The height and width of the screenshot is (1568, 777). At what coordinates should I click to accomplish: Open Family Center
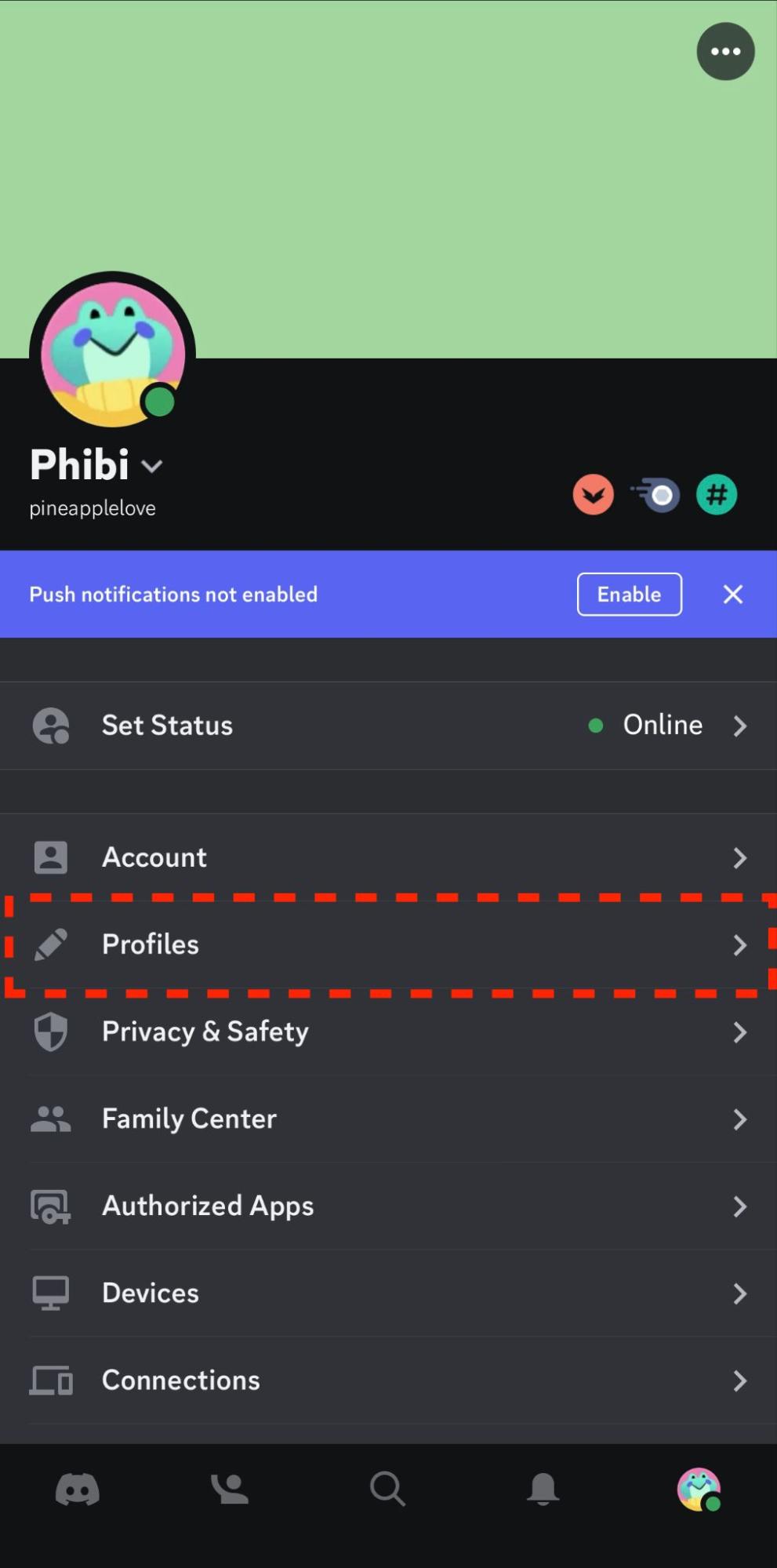[388, 1119]
